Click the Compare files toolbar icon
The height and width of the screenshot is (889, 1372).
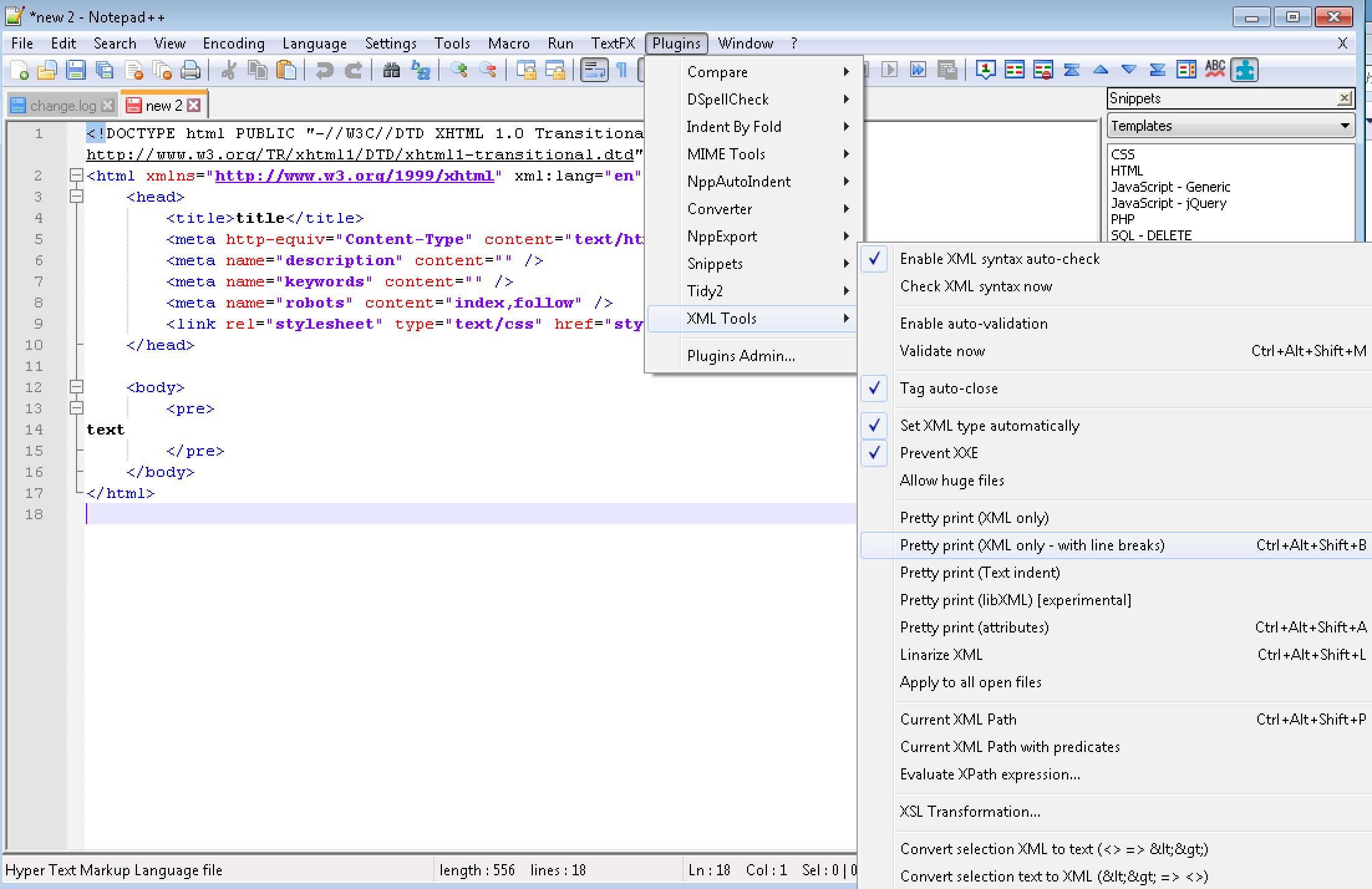pos(1014,70)
